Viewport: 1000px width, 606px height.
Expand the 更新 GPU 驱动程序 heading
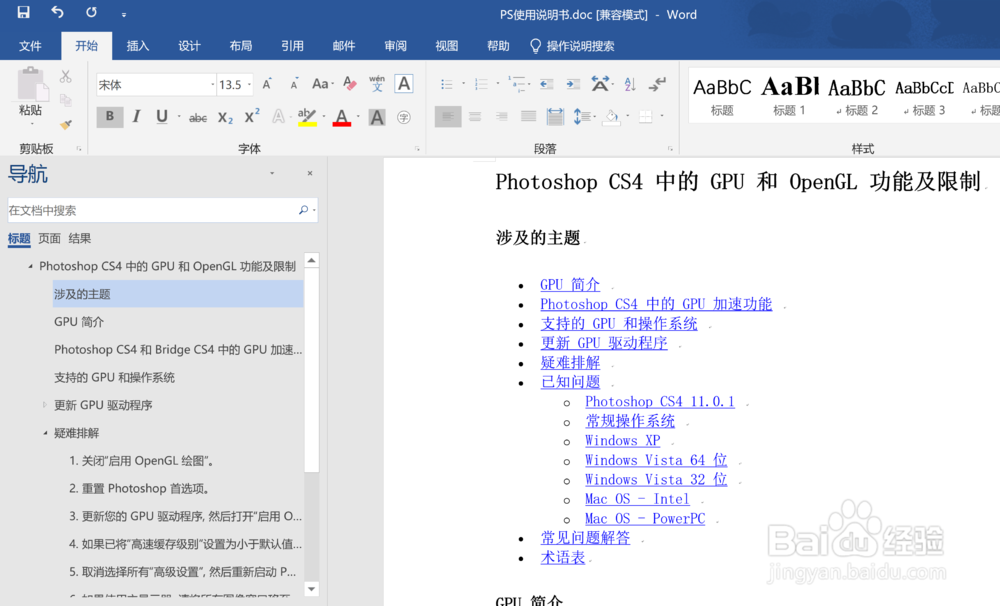click(x=45, y=405)
